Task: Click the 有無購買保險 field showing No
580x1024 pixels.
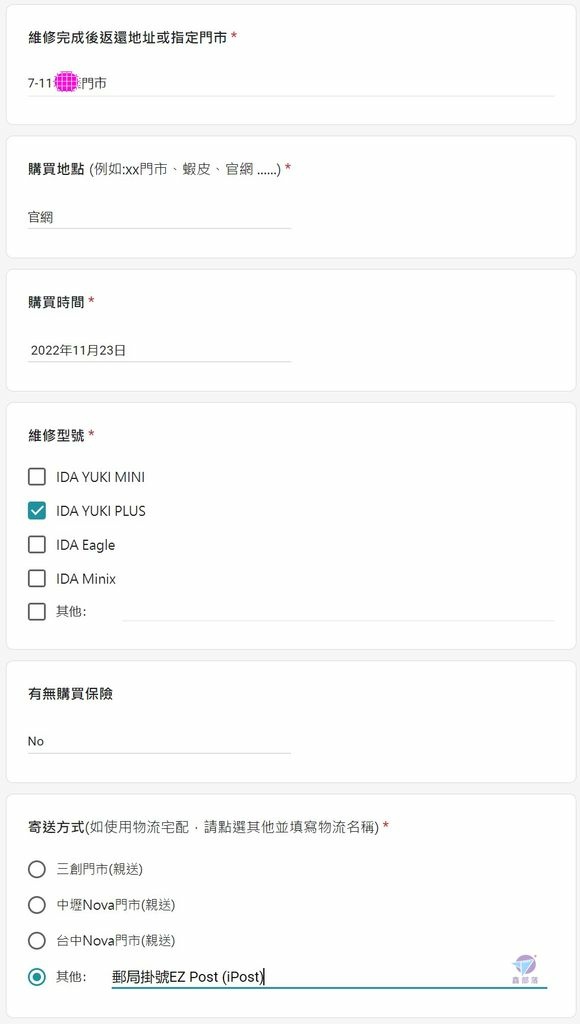Action: coord(159,741)
